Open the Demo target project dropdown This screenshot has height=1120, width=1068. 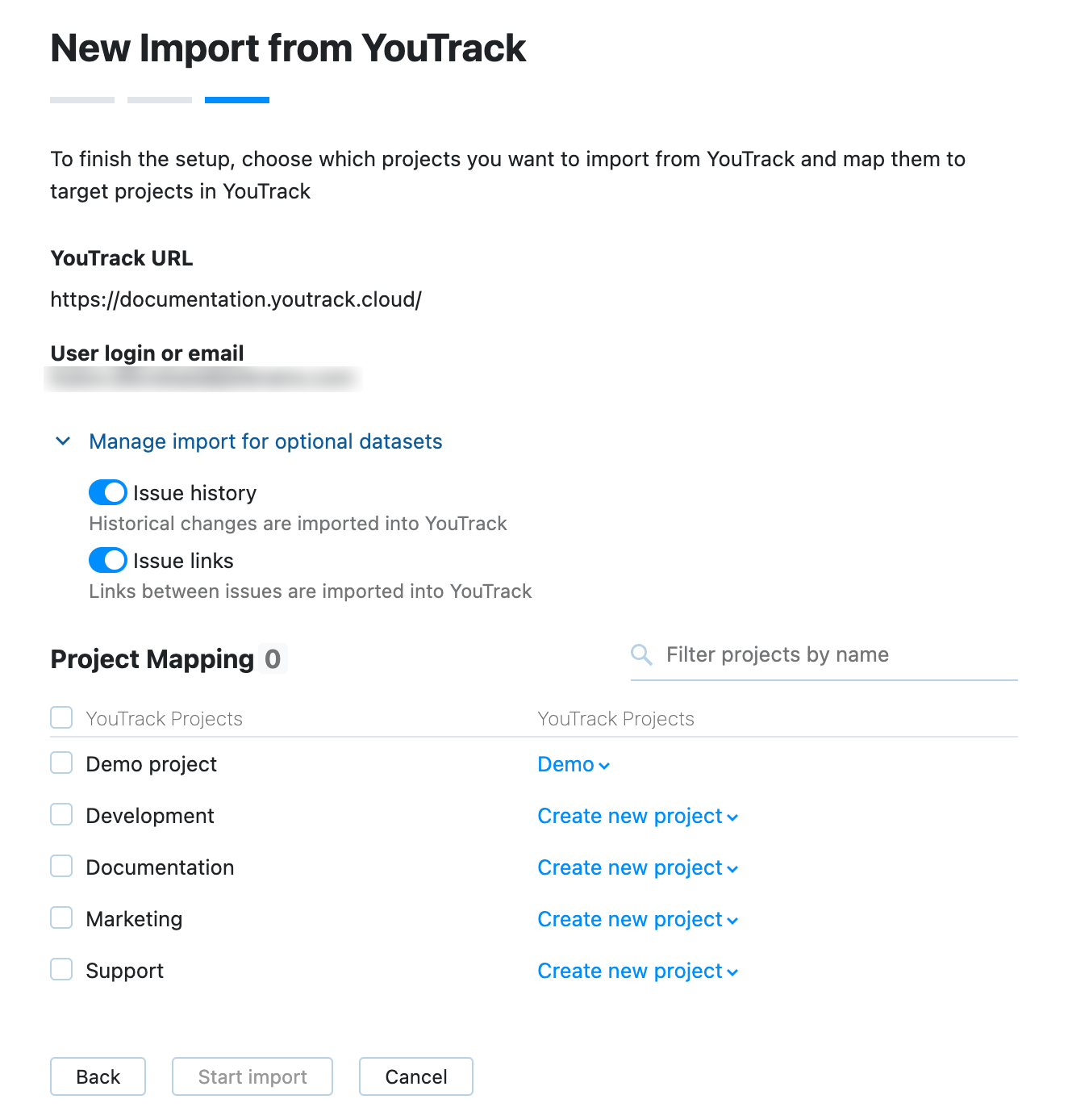(x=573, y=764)
